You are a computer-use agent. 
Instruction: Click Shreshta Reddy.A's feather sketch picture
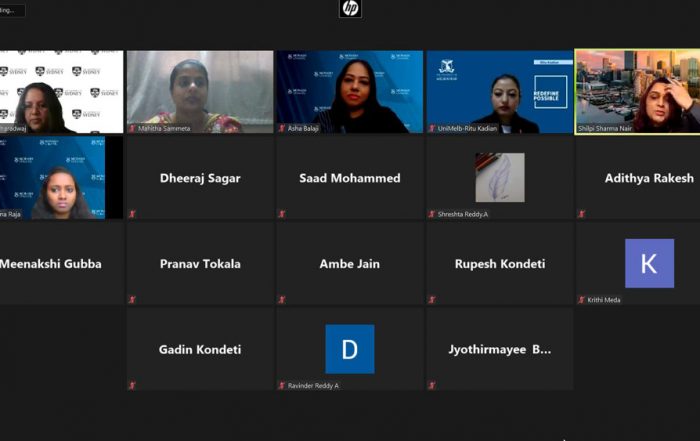[500, 178]
